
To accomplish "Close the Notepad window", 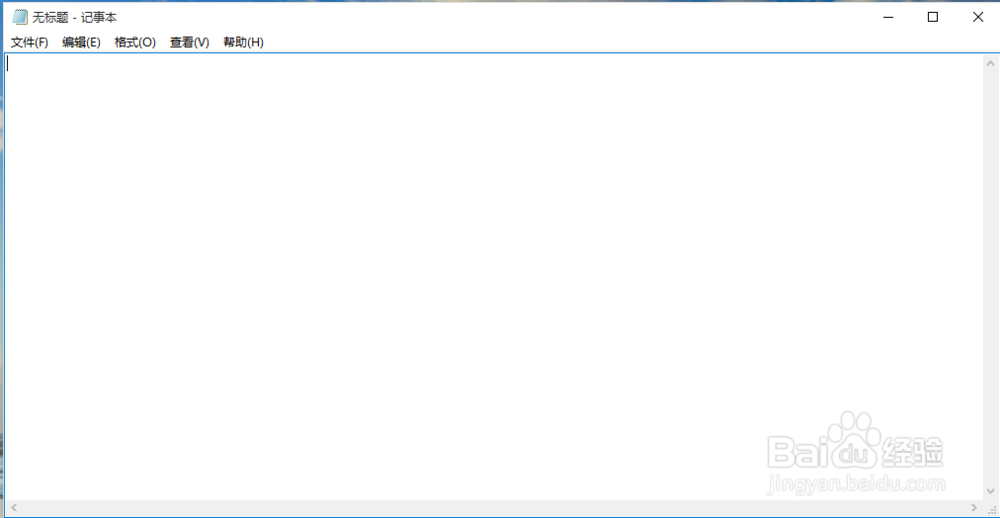I will pos(978,17).
